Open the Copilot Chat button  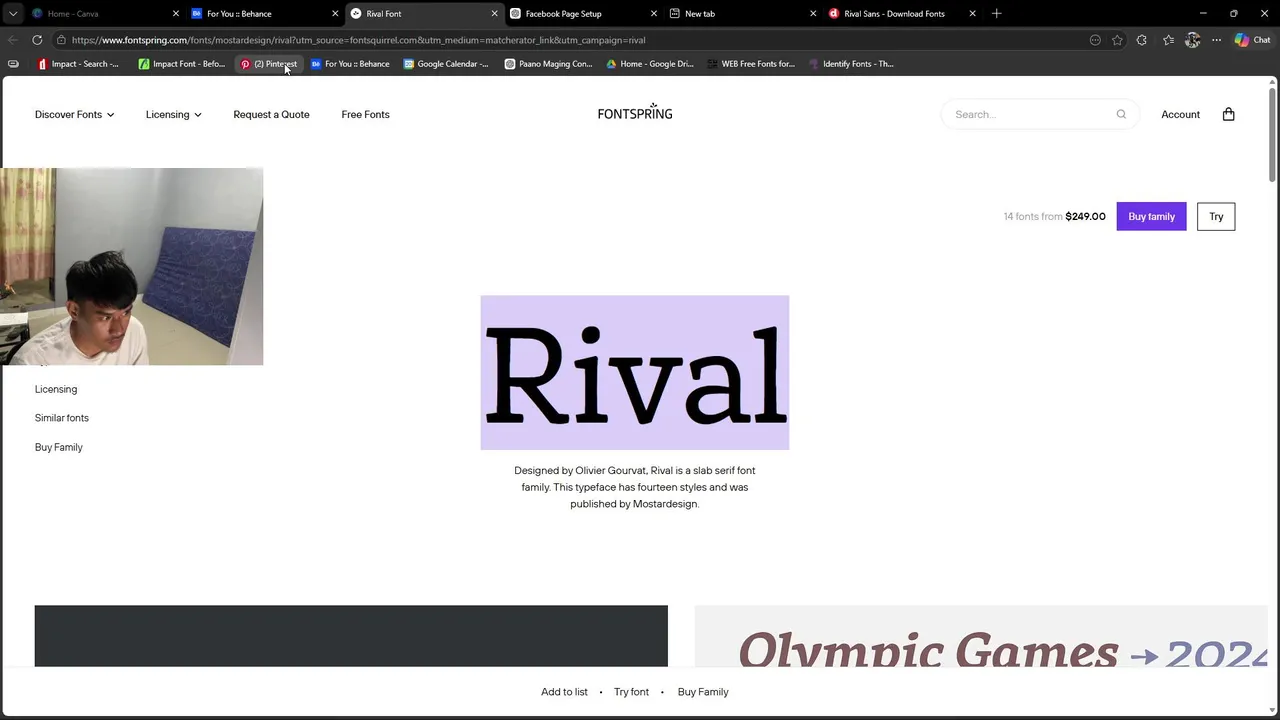pos(1252,40)
